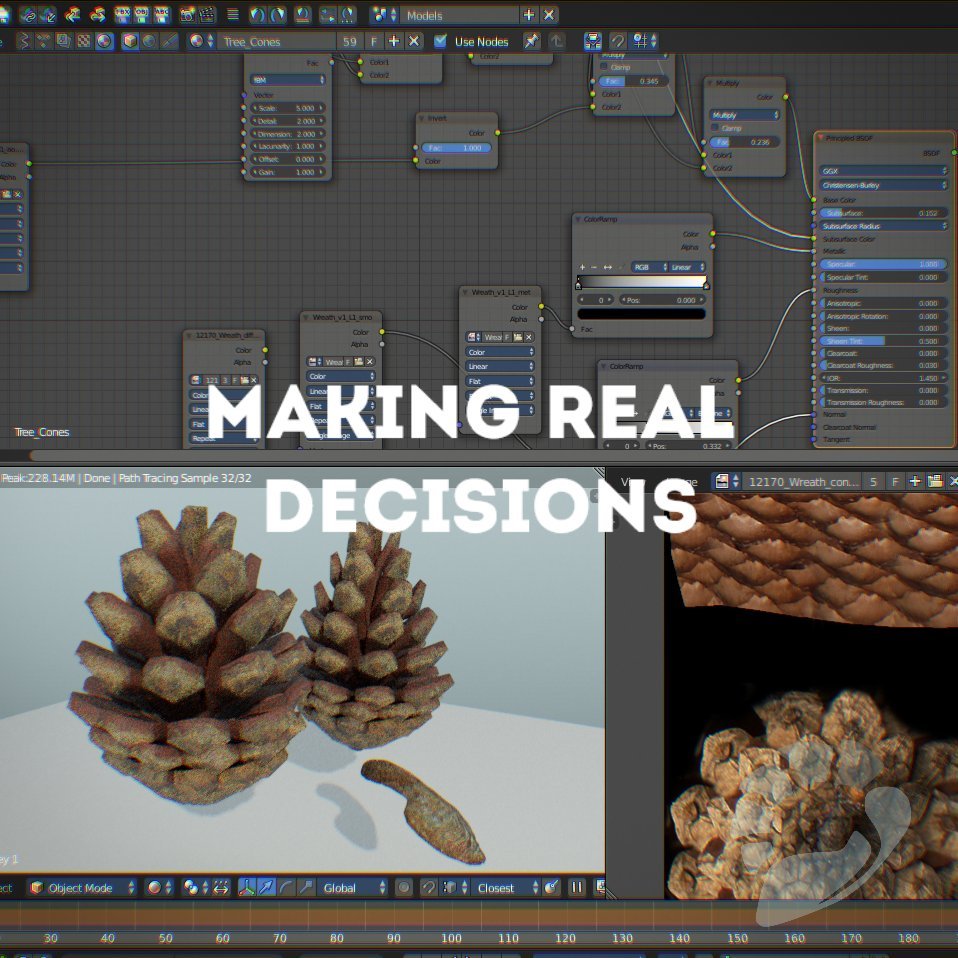Screen dimensions: 958x958
Task: Click the render camera icon in top bar
Action: click(187, 14)
